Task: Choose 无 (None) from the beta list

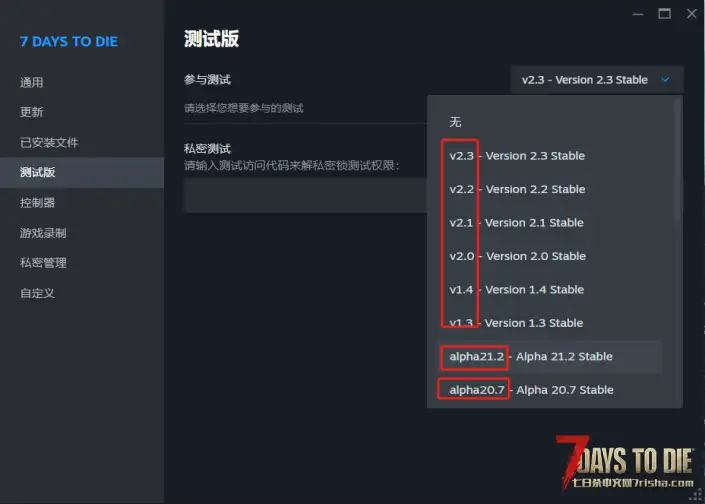Action: [x=550, y=122]
